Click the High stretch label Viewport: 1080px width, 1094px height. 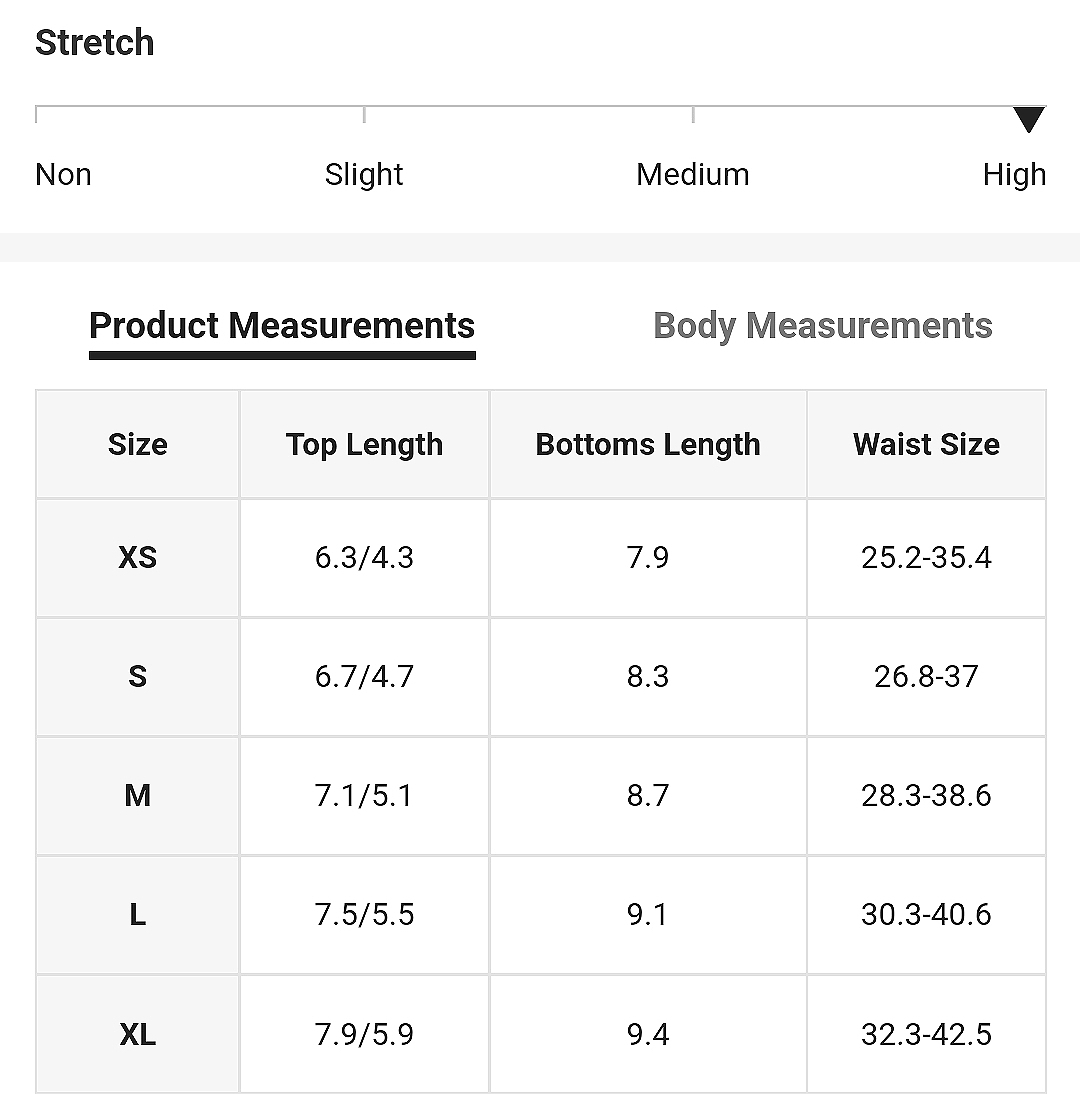pos(1014,174)
